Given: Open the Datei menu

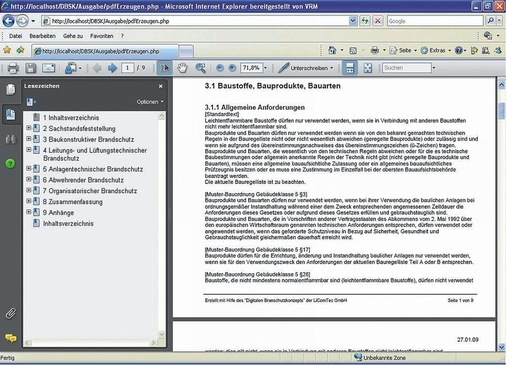Looking at the screenshot, I should (15, 36).
